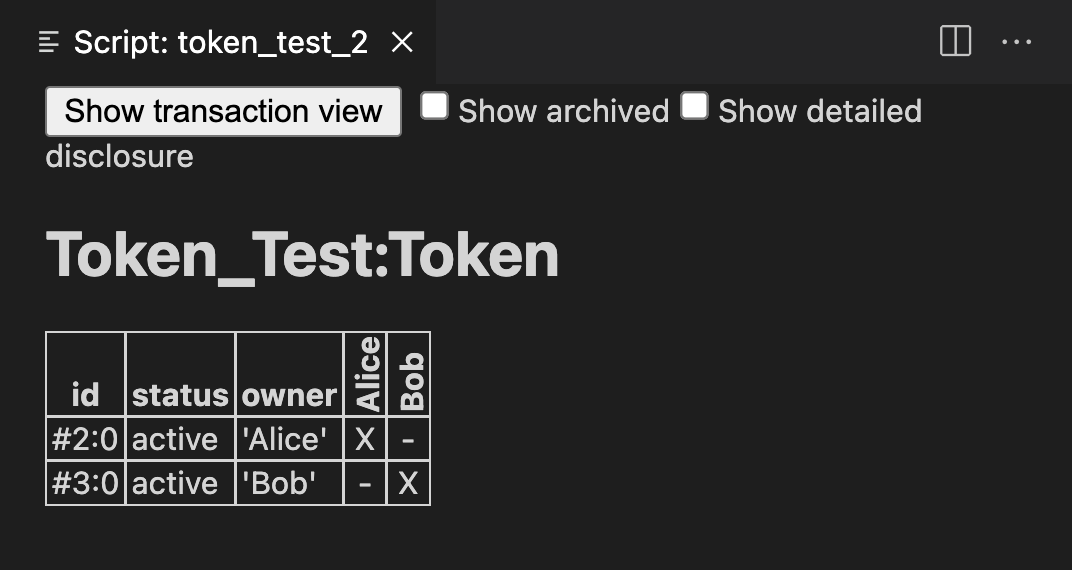Click the Token_Test:Token heading
The height and width of the screenshot is (570, 1072).
click(302, 255)
